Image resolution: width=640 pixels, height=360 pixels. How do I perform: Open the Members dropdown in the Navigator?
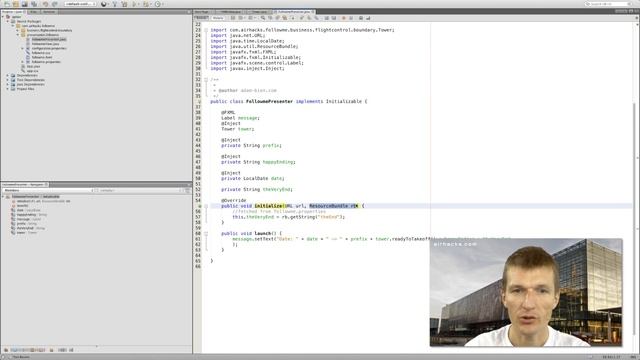48,190
